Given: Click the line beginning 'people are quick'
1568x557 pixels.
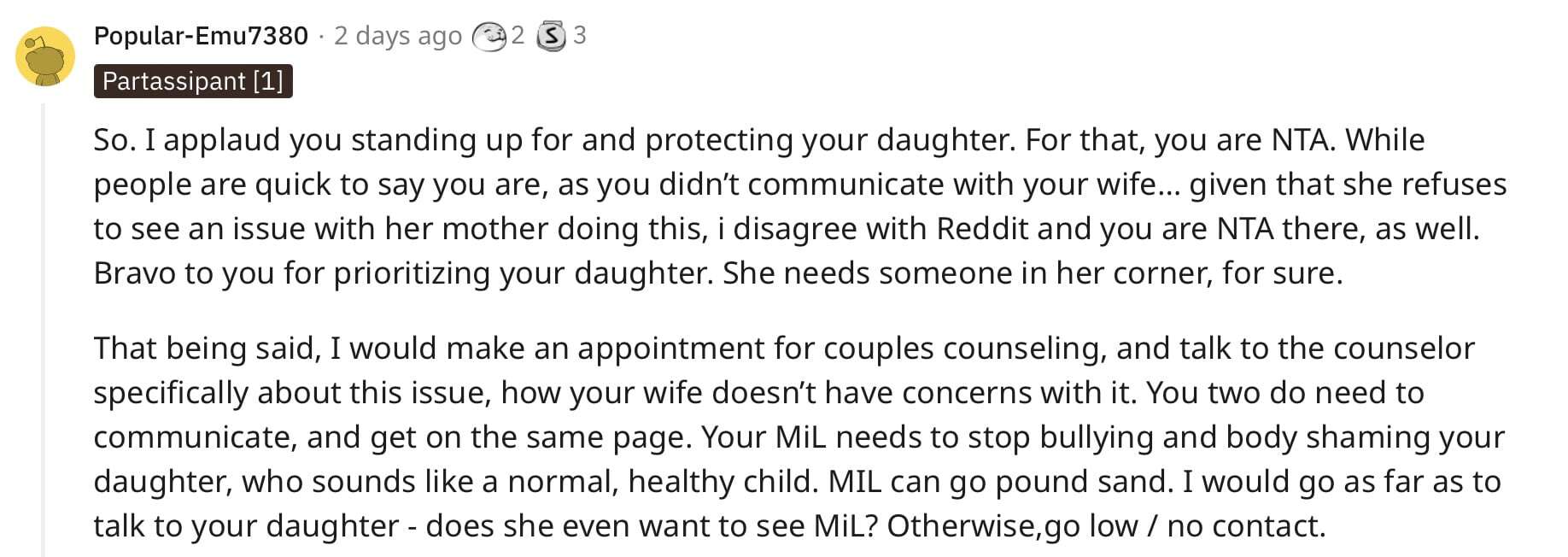Looking at the screenshot, I should (x=800, y=184).
